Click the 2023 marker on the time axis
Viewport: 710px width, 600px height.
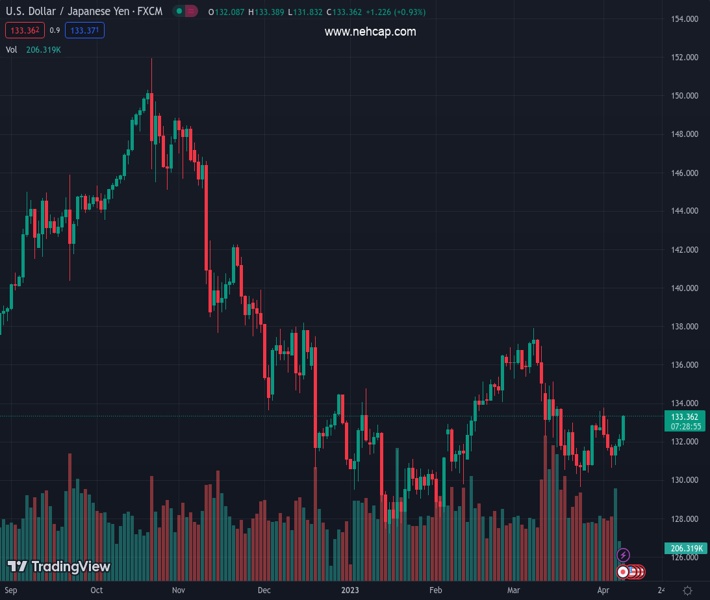(x=349, y=591)
